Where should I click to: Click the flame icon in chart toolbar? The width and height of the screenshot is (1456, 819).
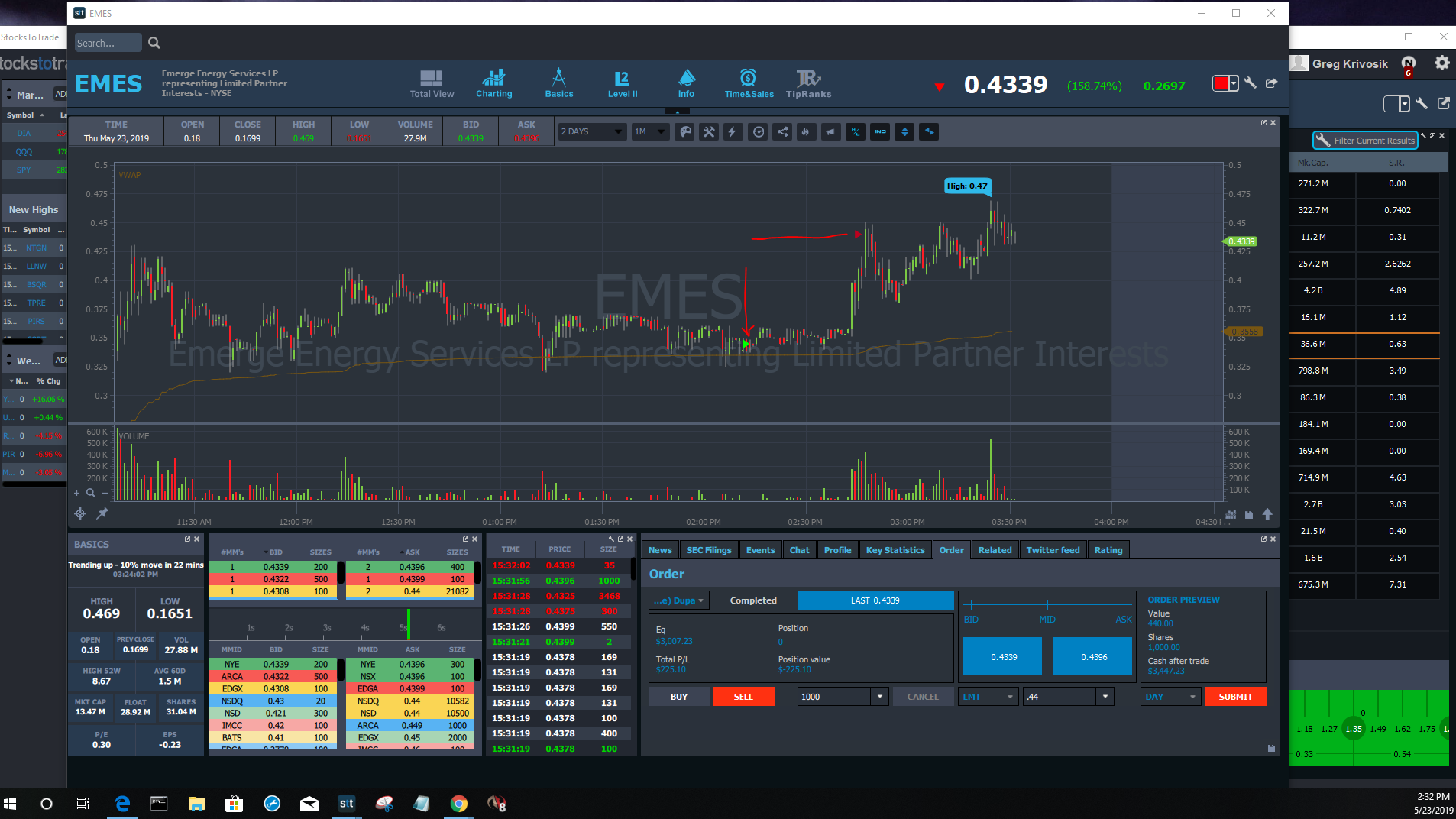806,131
